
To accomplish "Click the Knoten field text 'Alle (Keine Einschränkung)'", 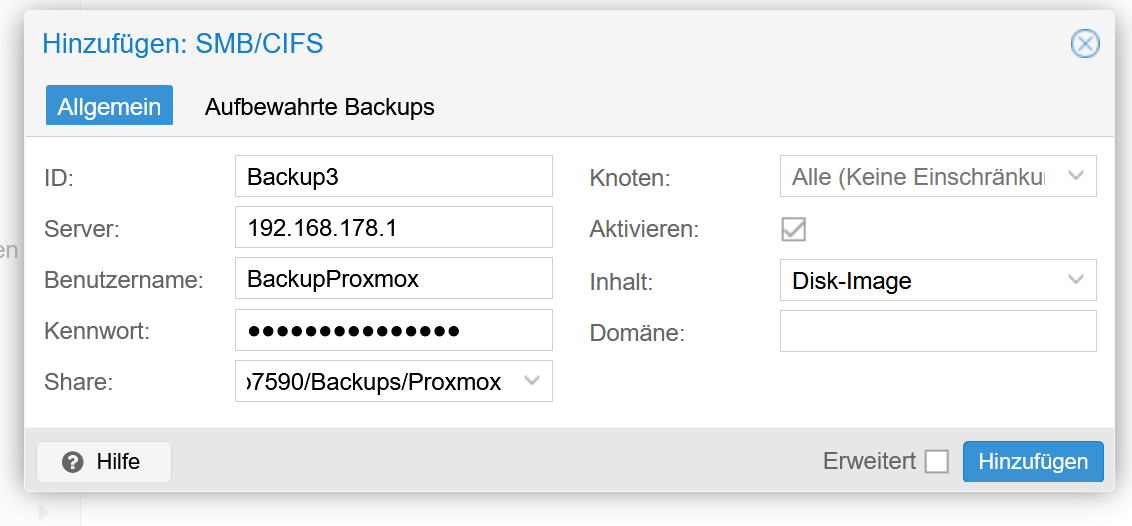I will (x=918, y=177).
